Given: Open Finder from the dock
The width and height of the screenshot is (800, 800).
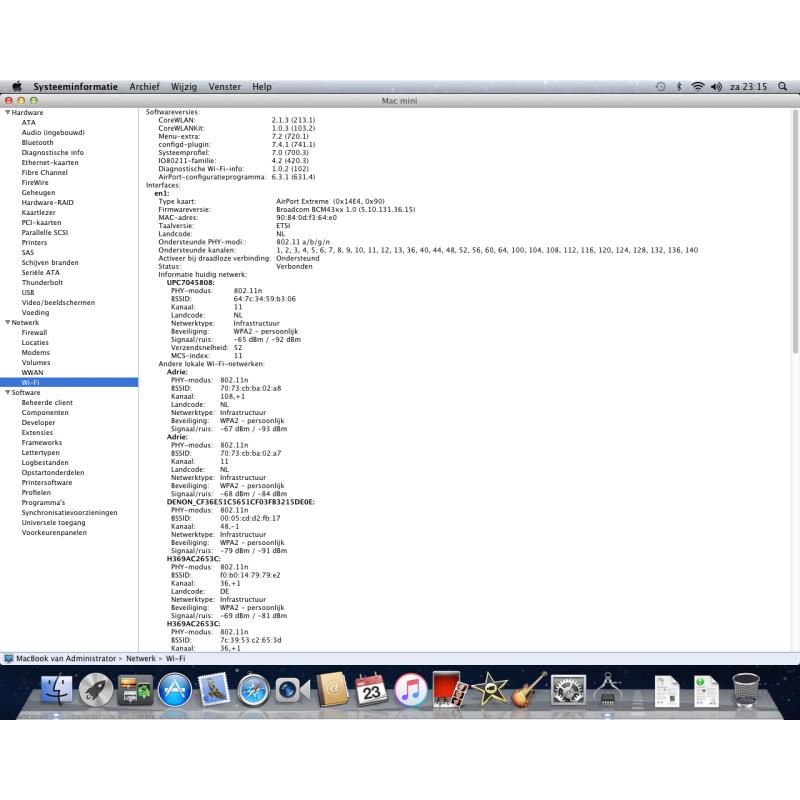Looking at the screenshot, I should [x=57, y=690].
